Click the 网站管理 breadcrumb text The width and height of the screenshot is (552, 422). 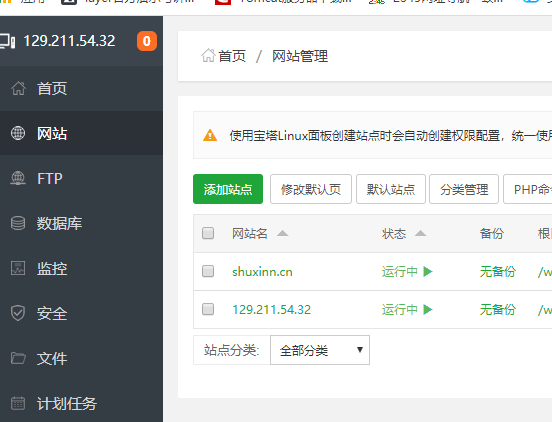click(x=300, y=56)
